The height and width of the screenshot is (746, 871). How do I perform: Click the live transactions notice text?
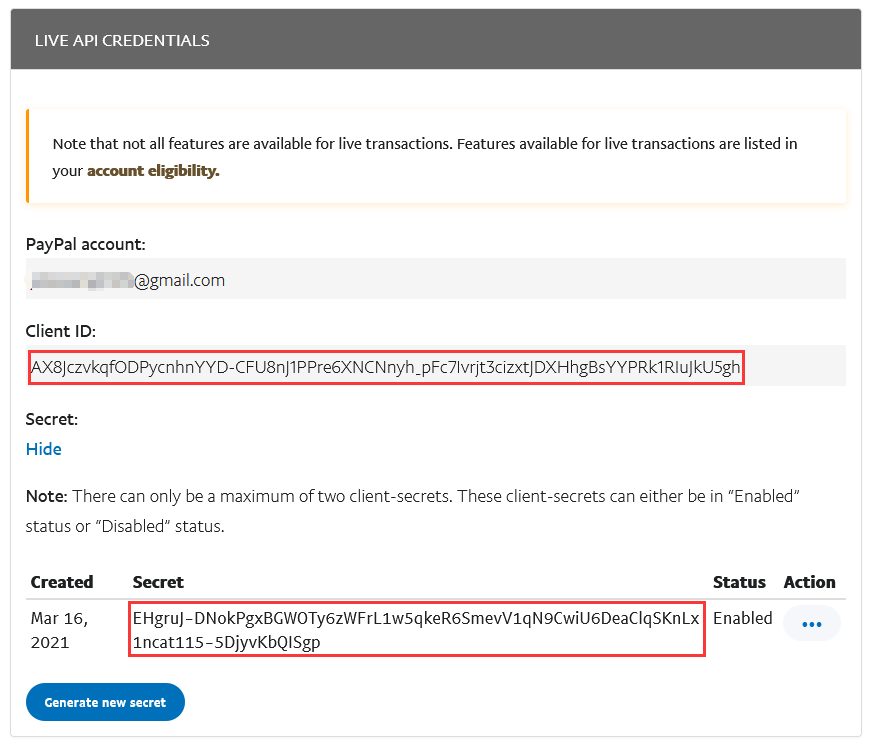(424, 144)
